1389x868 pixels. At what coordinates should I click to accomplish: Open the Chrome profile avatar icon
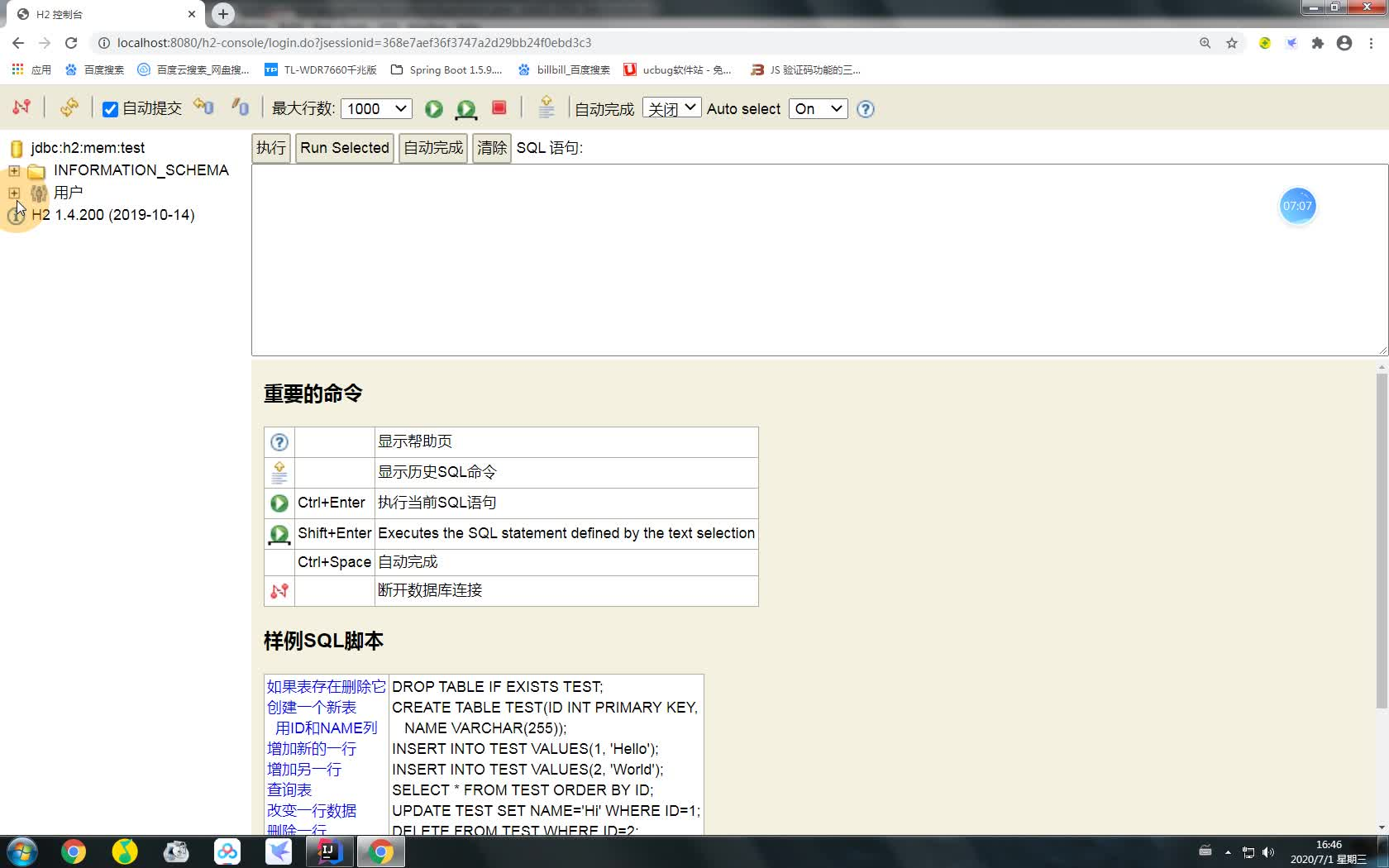pyautogui.click(x=1344, y=43)
